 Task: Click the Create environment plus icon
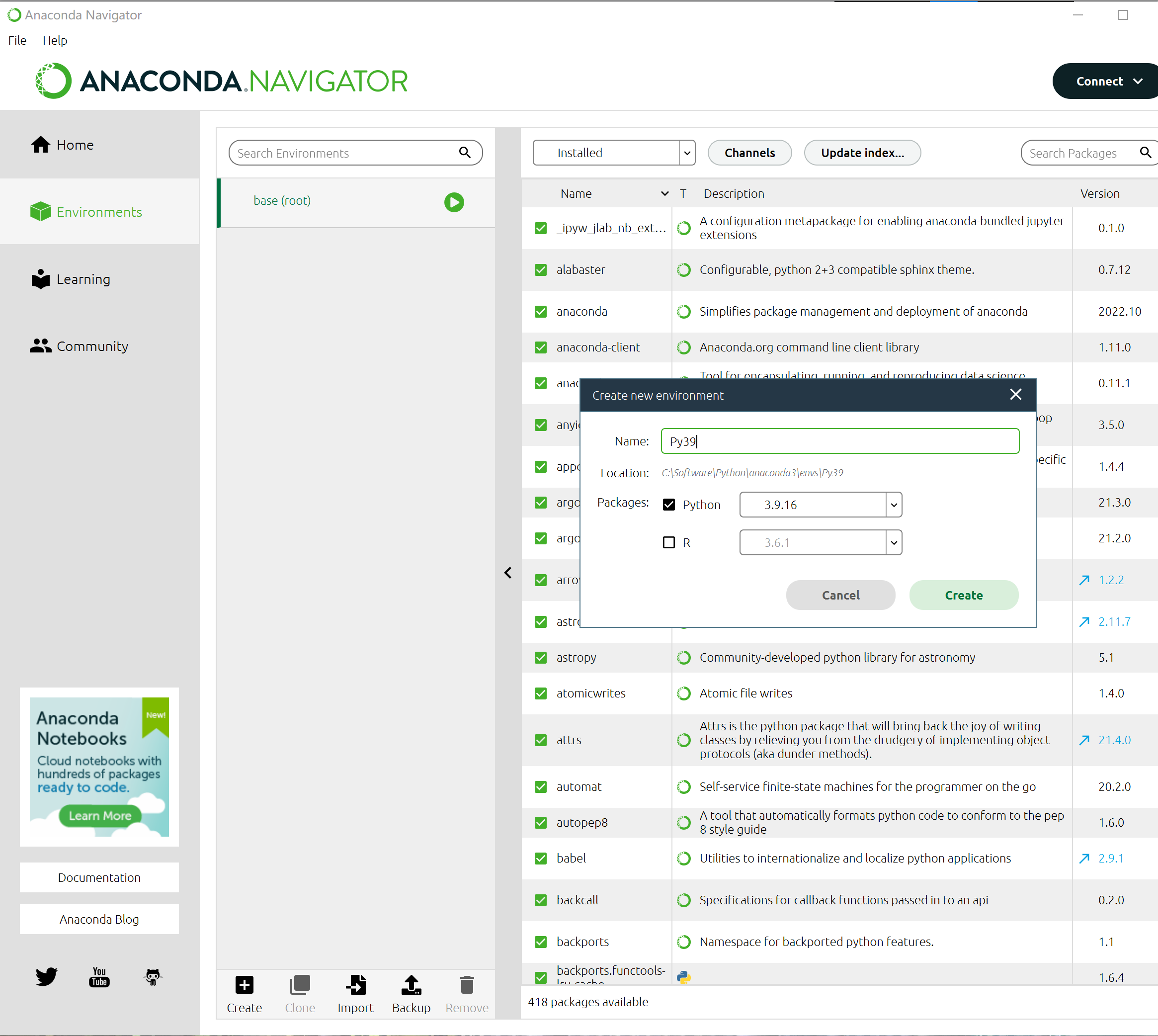pyautogui.click(x=244, y=985)
